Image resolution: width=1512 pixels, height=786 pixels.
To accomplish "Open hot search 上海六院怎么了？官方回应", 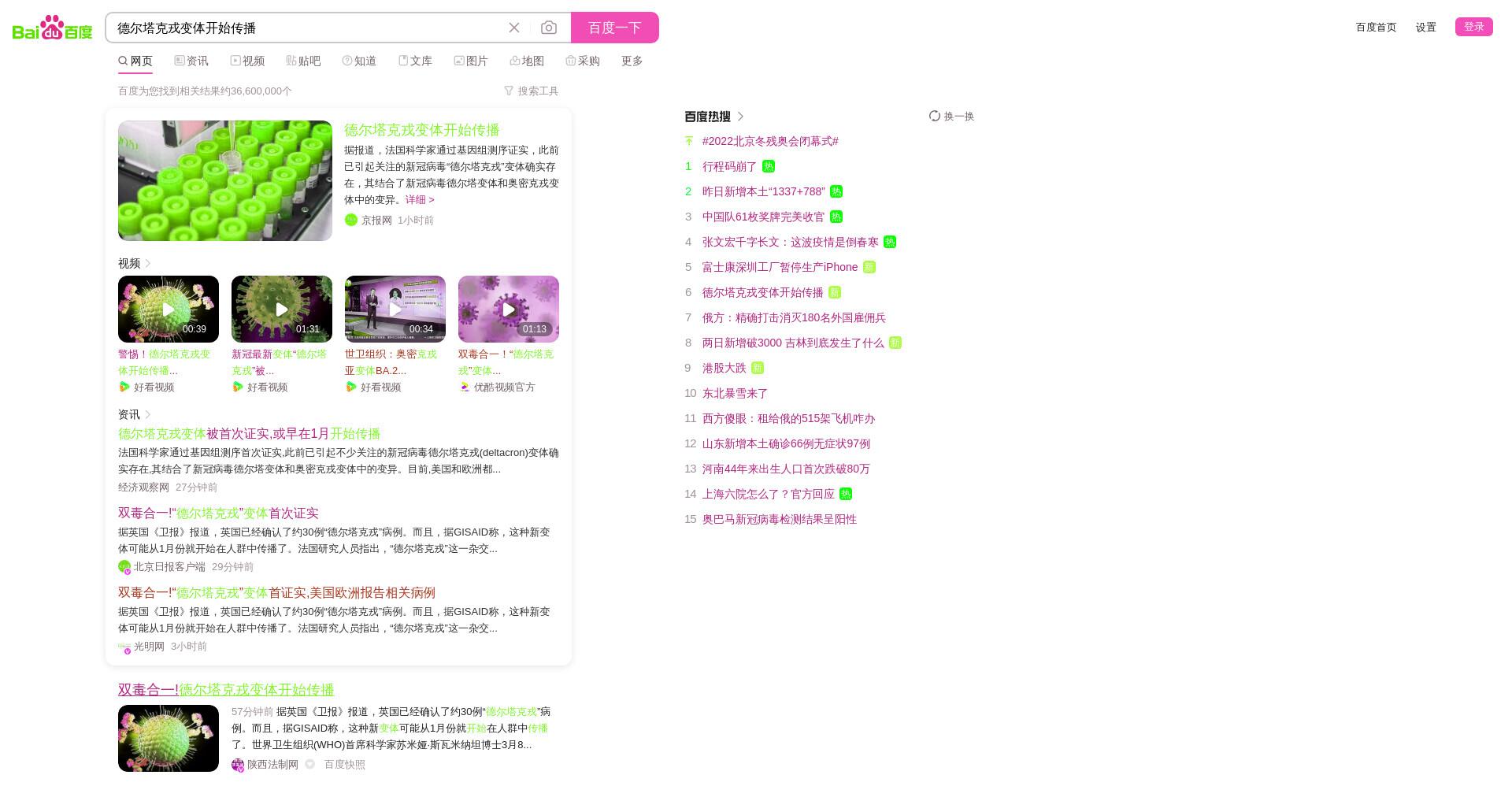I will click(769, 495).
